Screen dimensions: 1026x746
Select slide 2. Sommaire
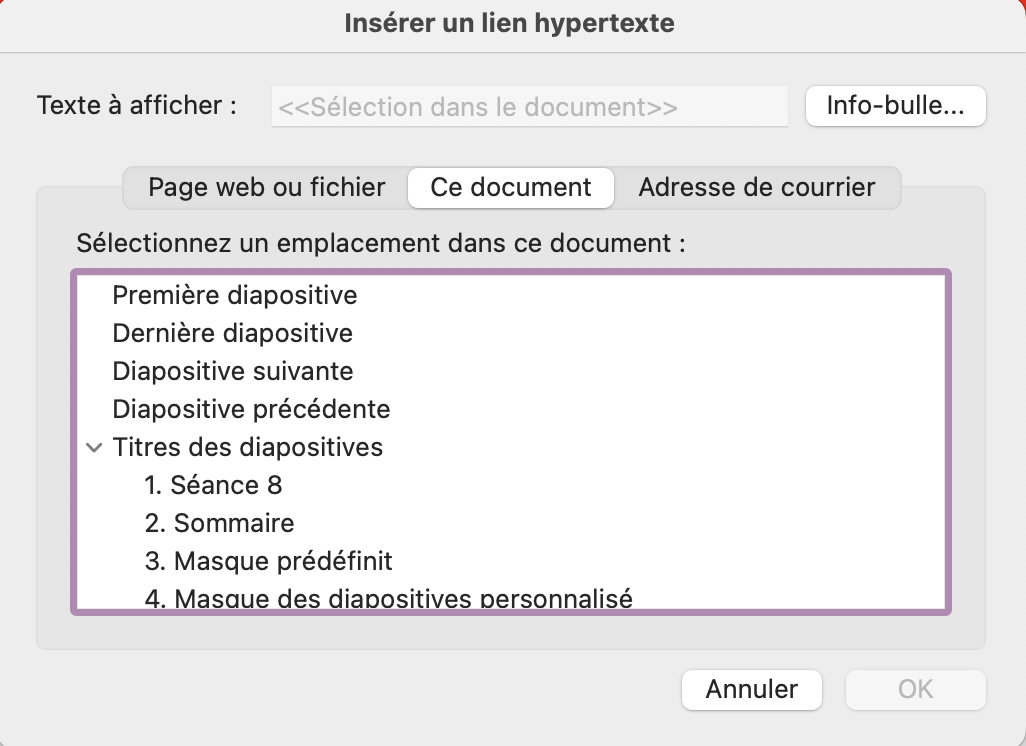tap(511, 524)
